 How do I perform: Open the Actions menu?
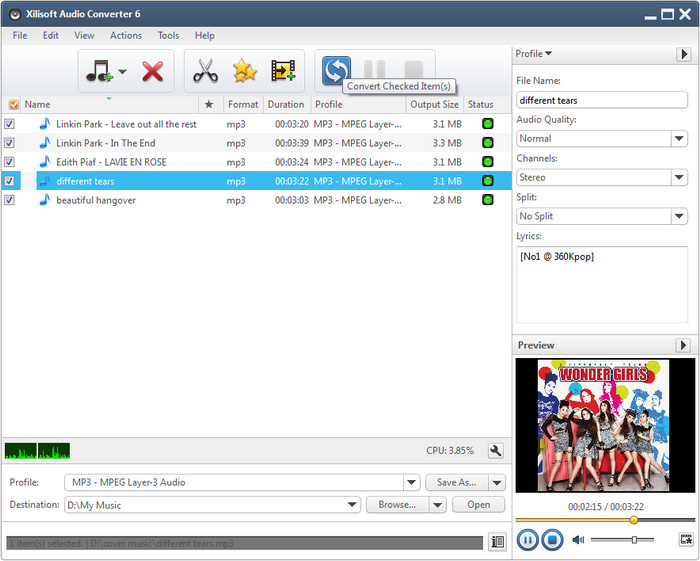(126, 35)
